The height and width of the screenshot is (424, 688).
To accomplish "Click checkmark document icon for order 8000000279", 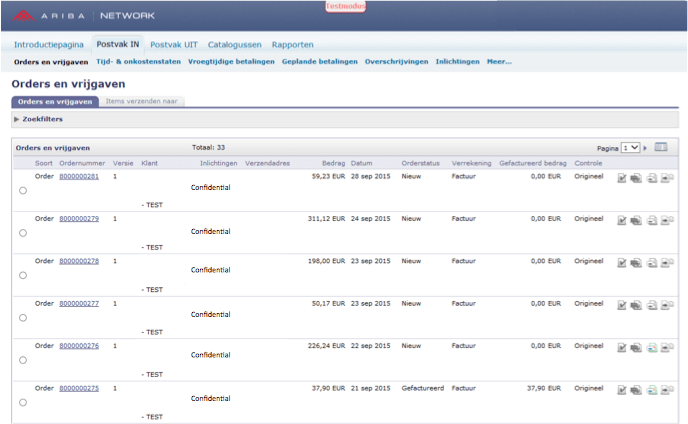I will 622,220.
